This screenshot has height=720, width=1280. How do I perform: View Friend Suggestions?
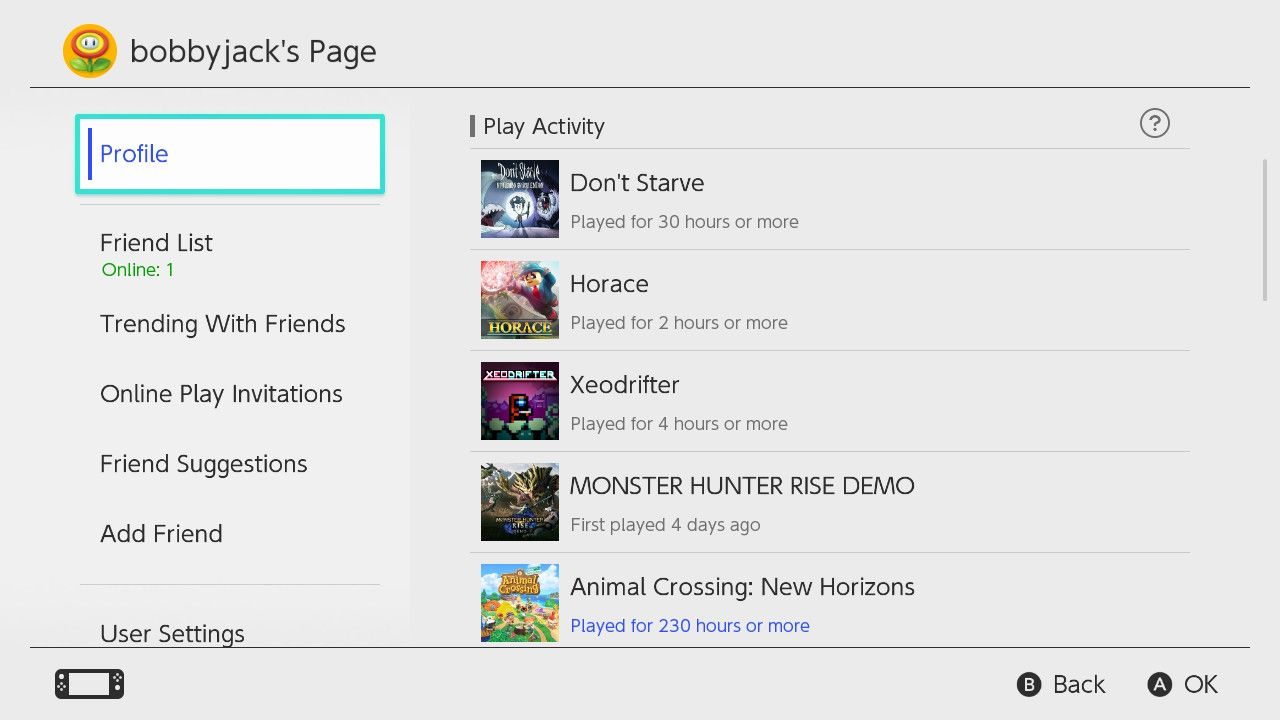(203, 464)
